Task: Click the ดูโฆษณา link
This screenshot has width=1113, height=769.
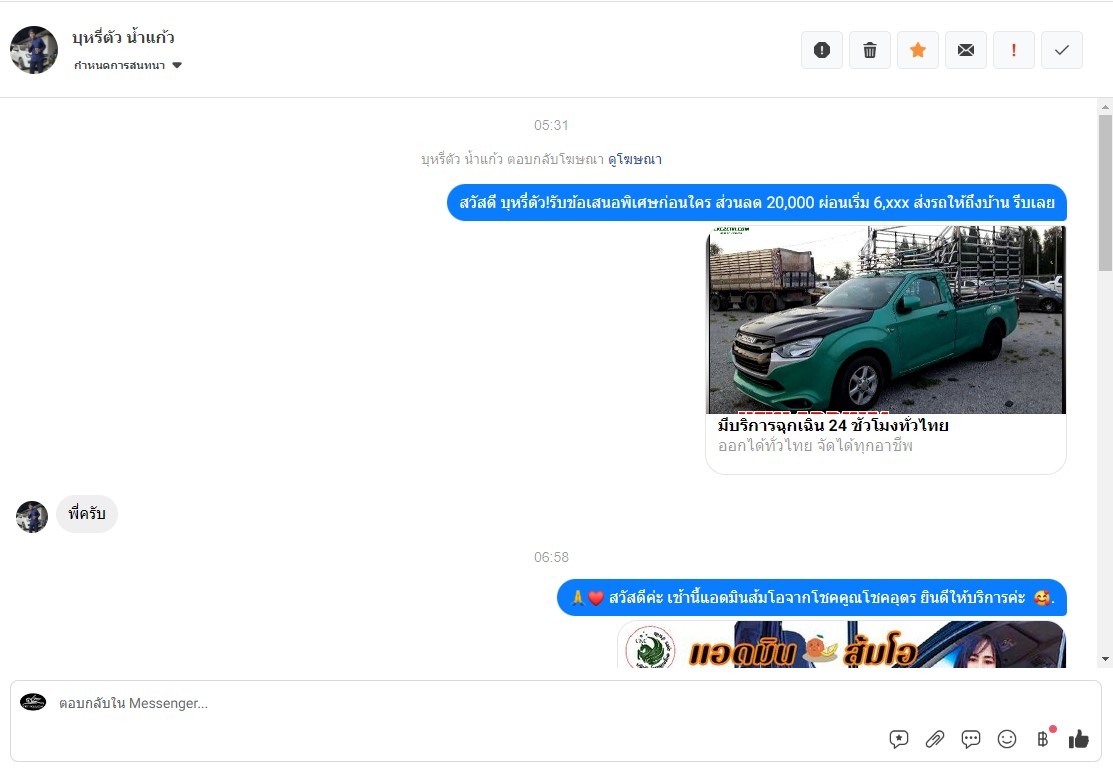Action: click(x=634, y=159)
